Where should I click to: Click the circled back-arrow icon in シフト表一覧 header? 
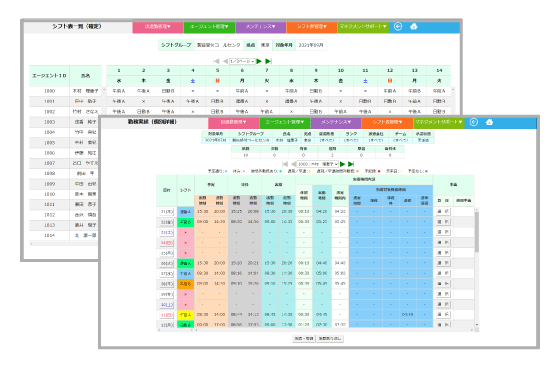[x=398, y=26]
